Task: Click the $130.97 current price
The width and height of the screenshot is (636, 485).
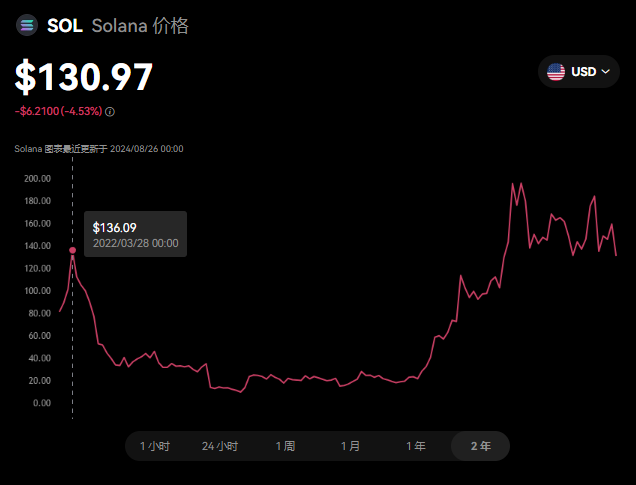Action: (x=84, y=78)
